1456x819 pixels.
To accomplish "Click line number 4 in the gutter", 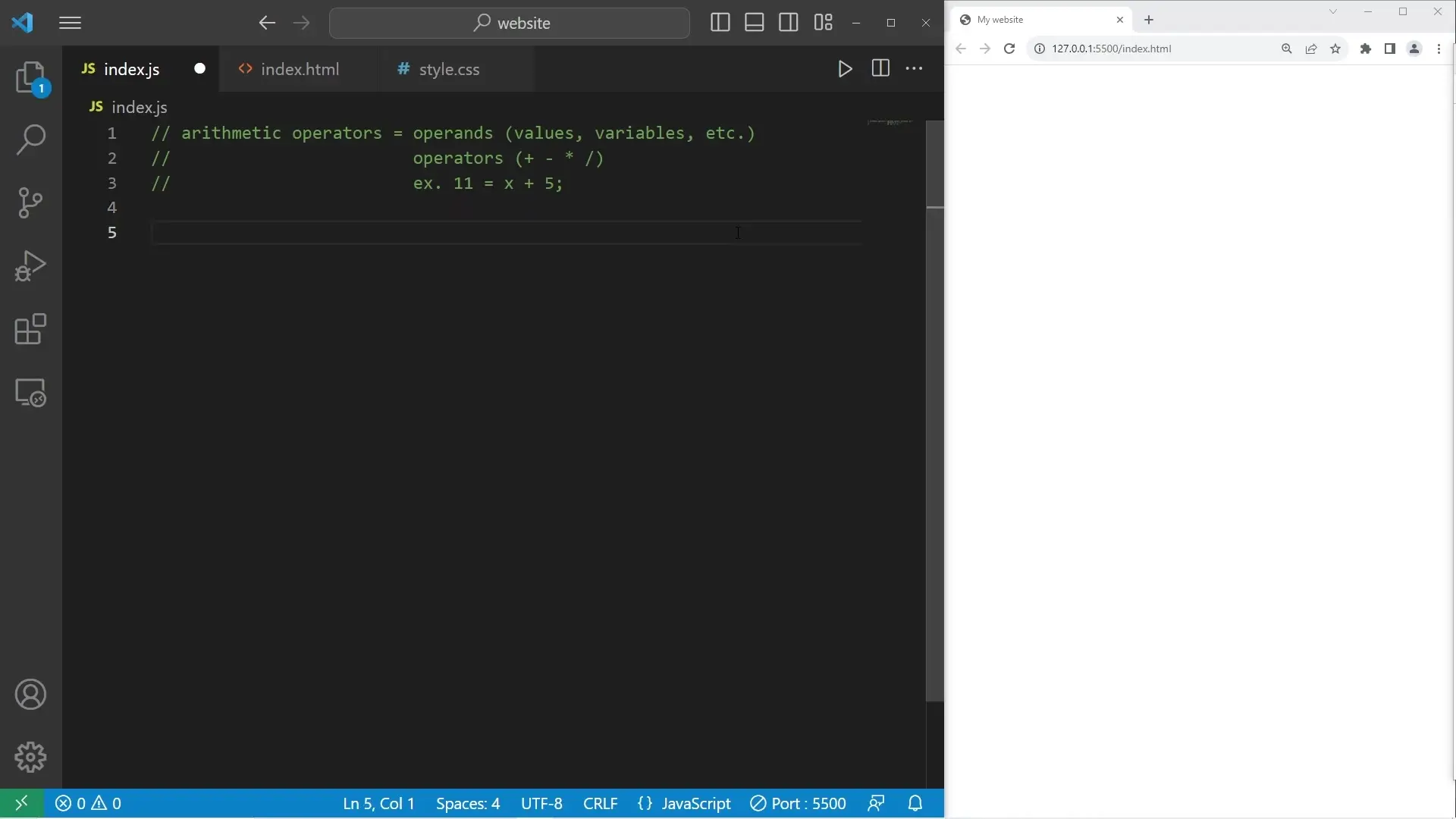I will [112, 208].
